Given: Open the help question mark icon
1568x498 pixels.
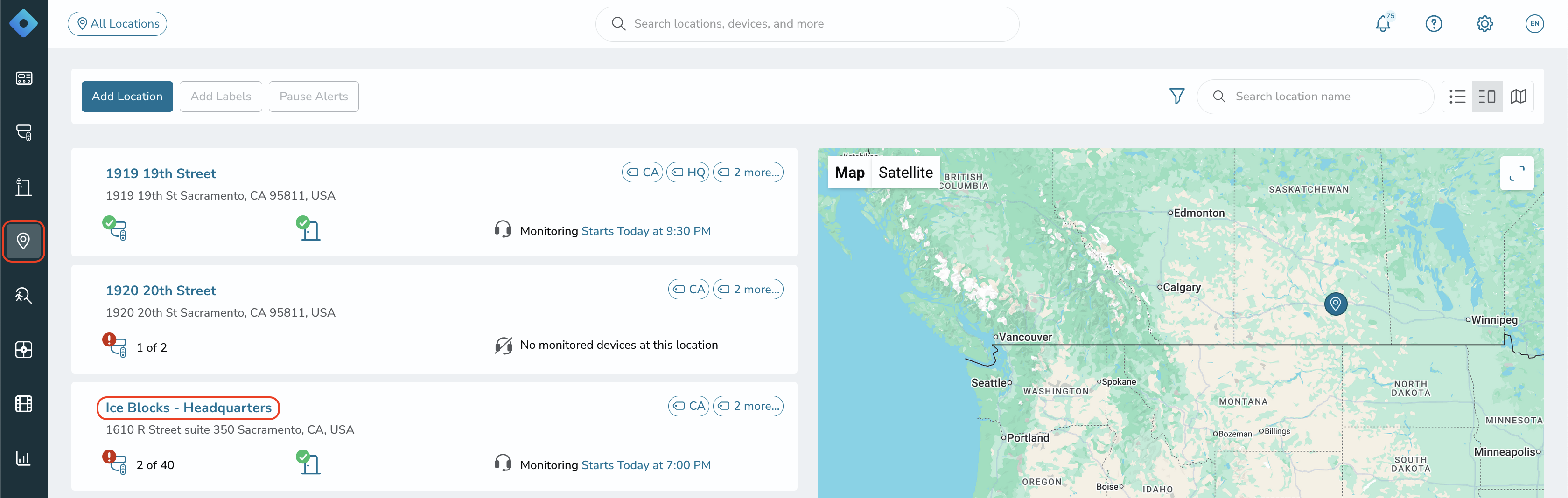Looking at the screenshot, I should [x=1434, y=24].
